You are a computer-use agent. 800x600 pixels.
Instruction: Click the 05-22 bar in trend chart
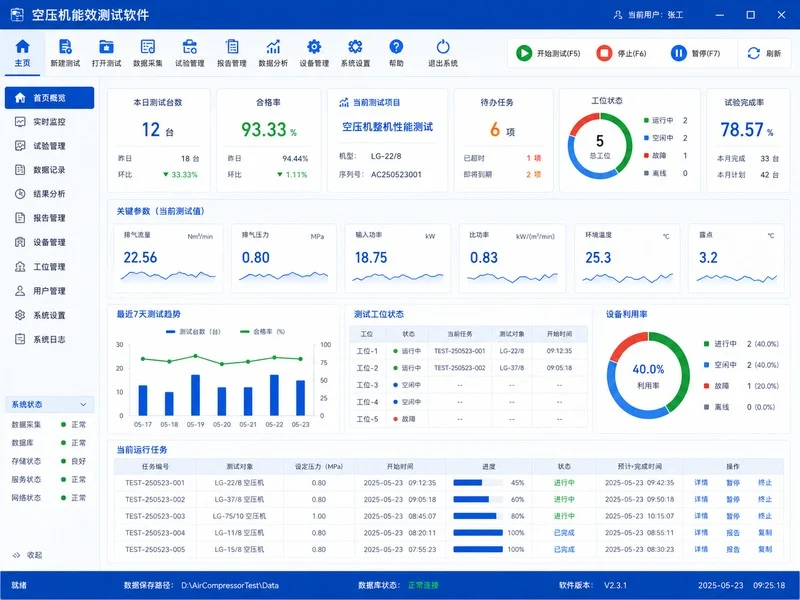pos(274,395)
